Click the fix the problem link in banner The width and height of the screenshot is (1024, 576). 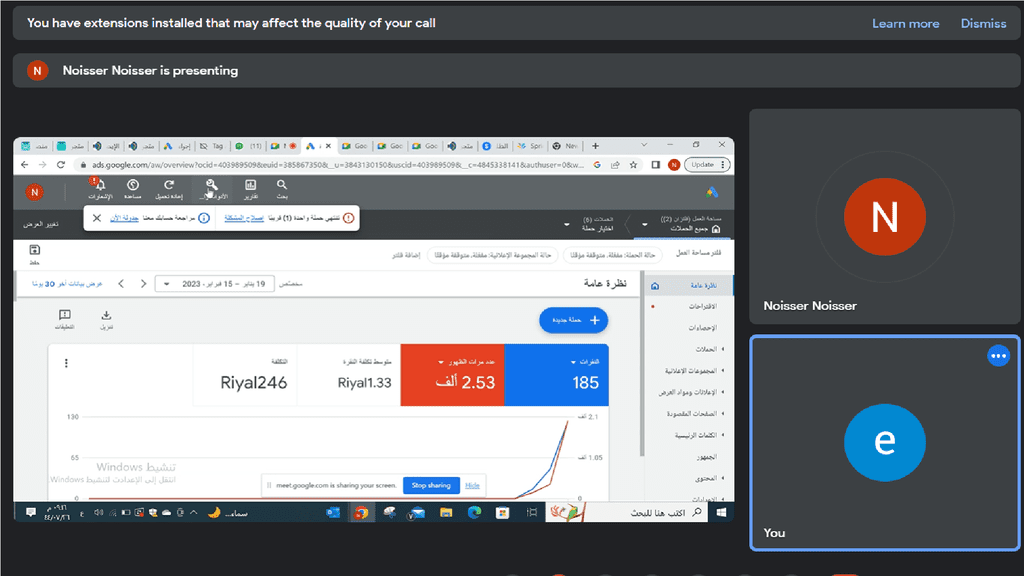tap(244, 218)
